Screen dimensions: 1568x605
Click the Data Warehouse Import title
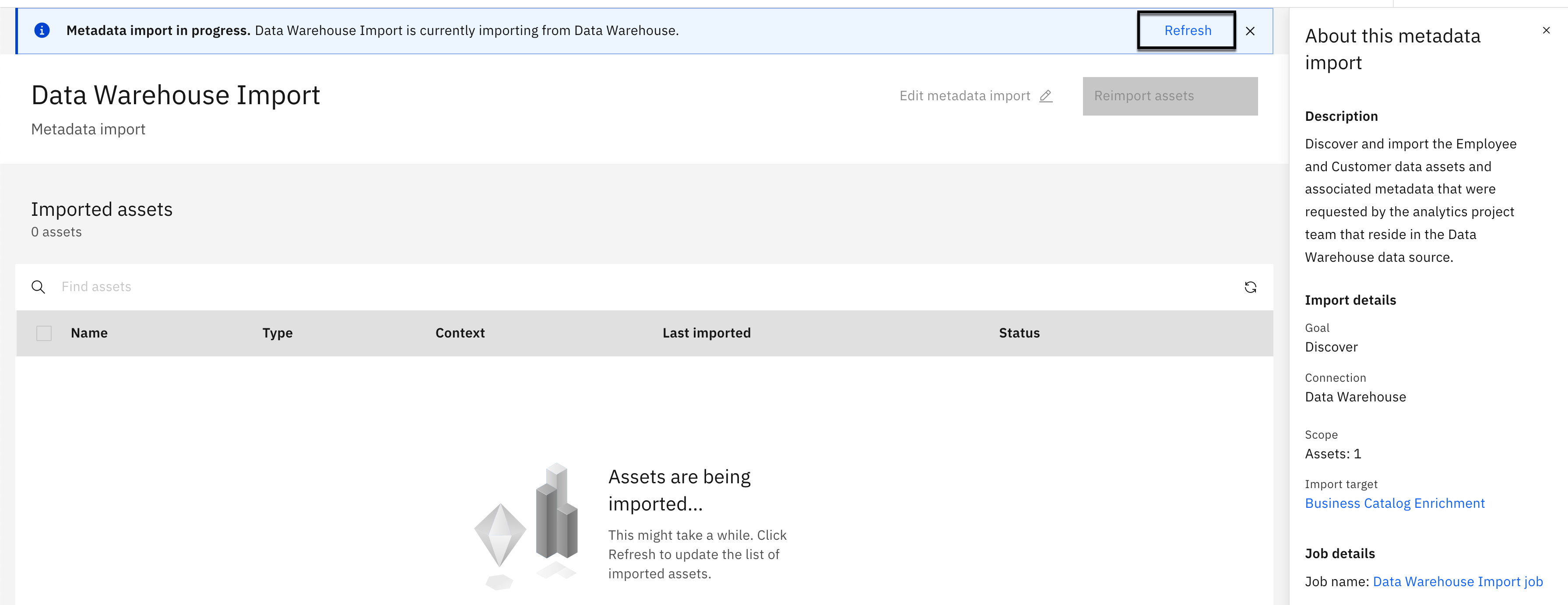[x=175, y=95]
